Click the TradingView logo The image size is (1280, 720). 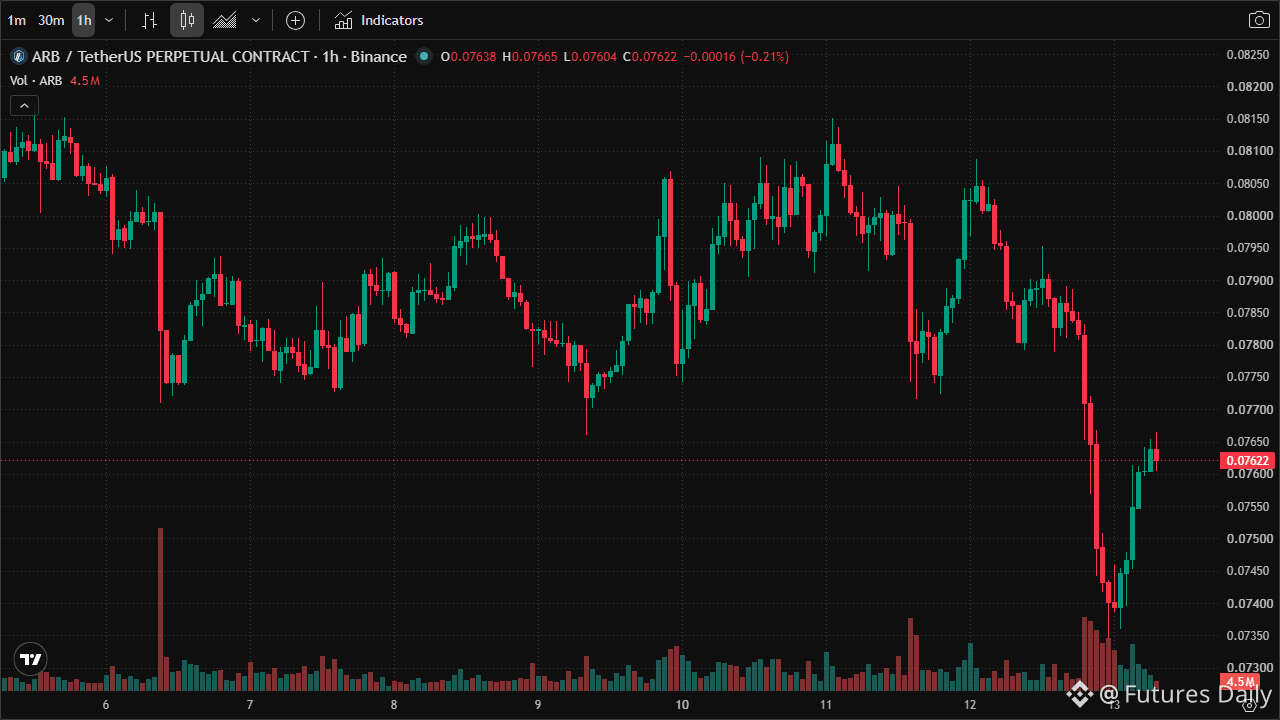(x=31, y=659)
